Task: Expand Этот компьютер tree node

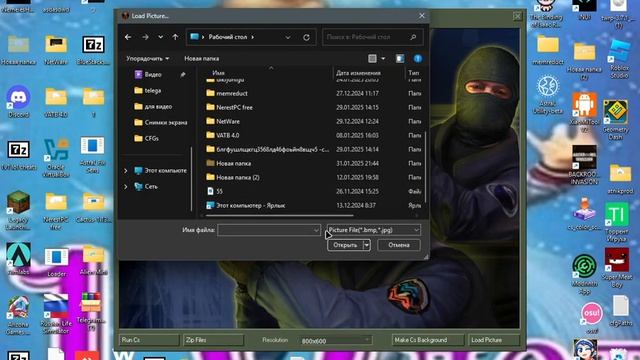Action: click(x=126, y=170)
